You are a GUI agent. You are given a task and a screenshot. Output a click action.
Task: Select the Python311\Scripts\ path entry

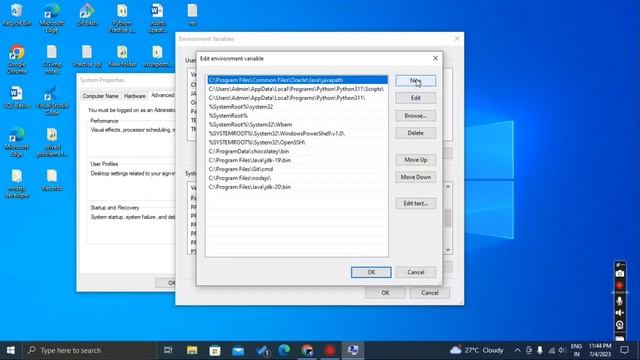(x=297, y=89)
